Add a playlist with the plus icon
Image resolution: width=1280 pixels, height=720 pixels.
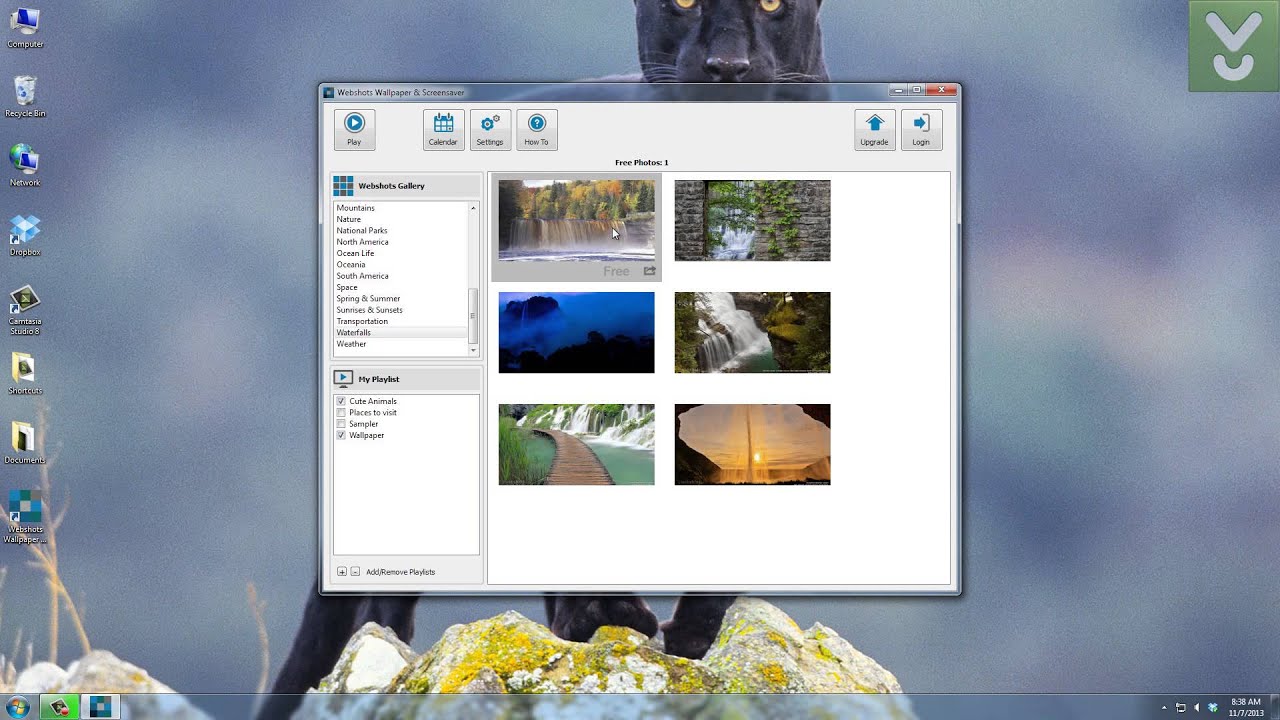[x=342, y=572]
